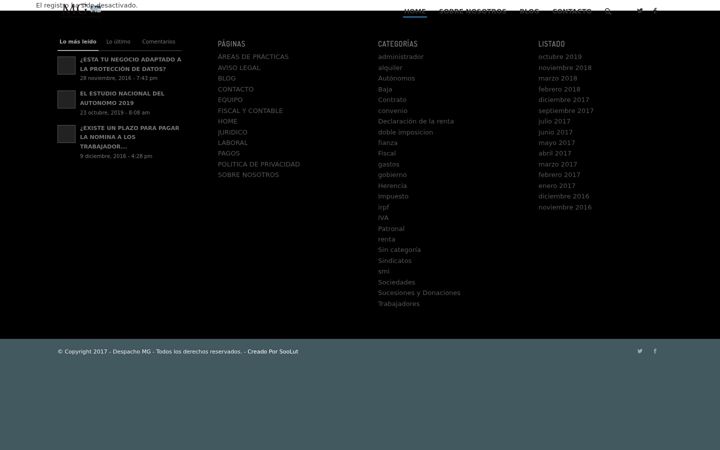Click the MG logo in the header
Image resolution: width=720 pixels, height=450 pixels.
[x=82, y=8]
